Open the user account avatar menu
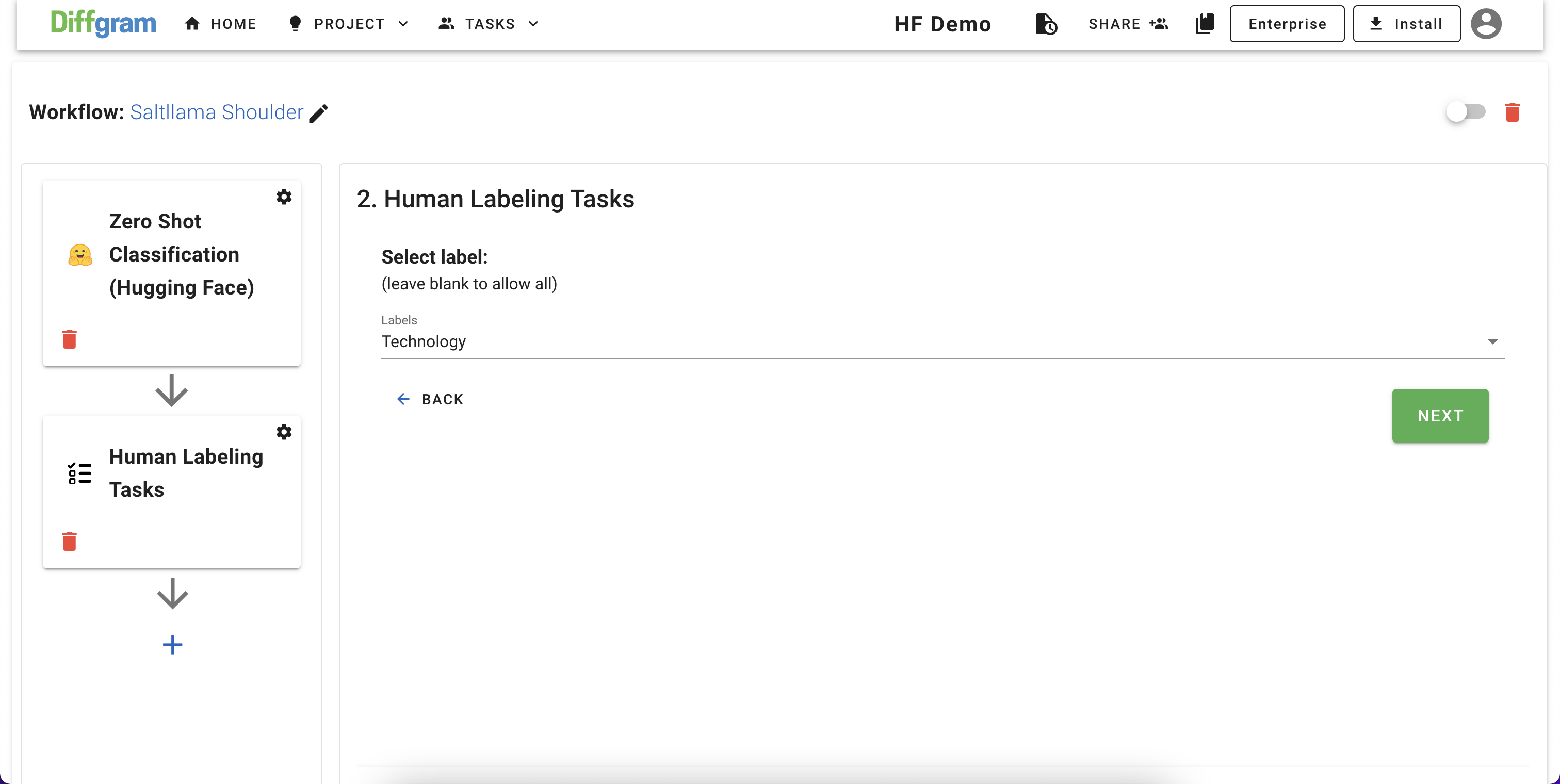 (x=1486, y=24)
